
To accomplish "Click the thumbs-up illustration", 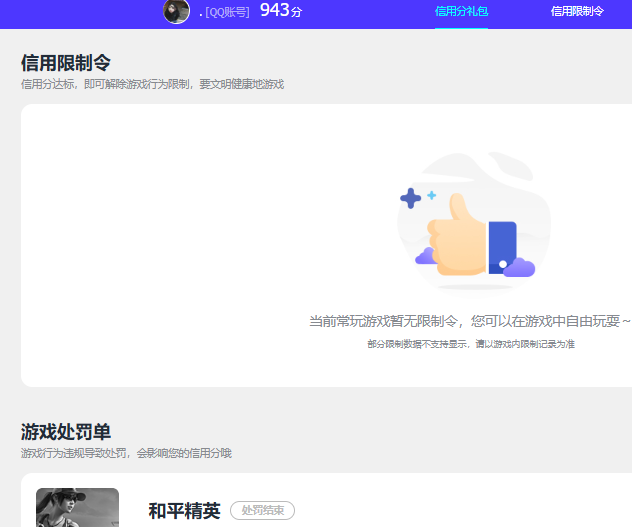I will pos(474,223).
